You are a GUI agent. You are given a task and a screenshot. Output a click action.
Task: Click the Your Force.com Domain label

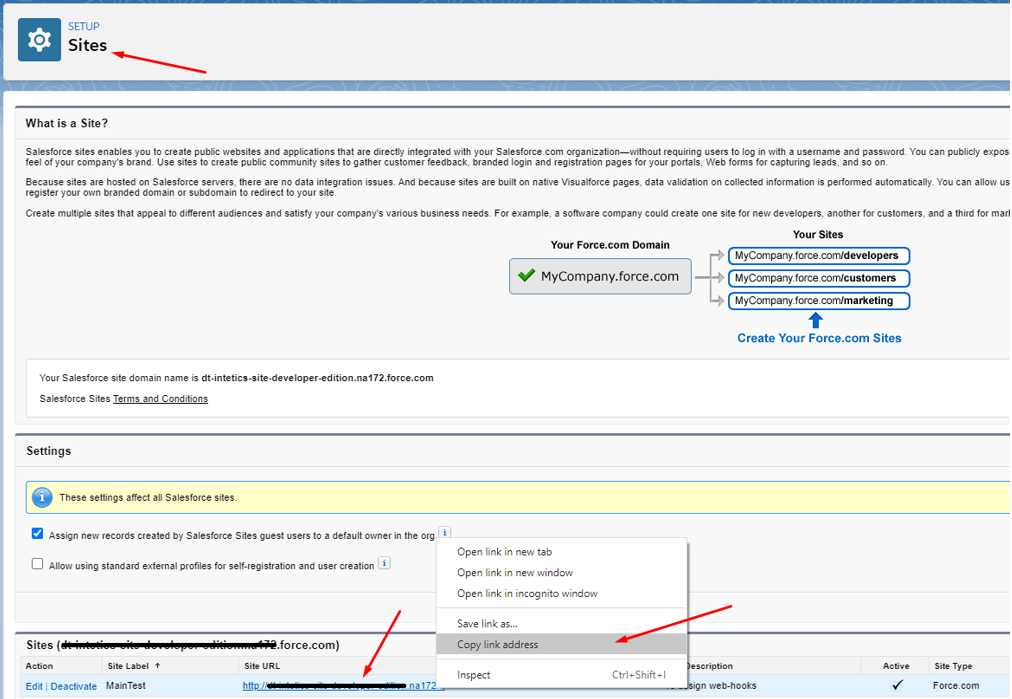610,245
